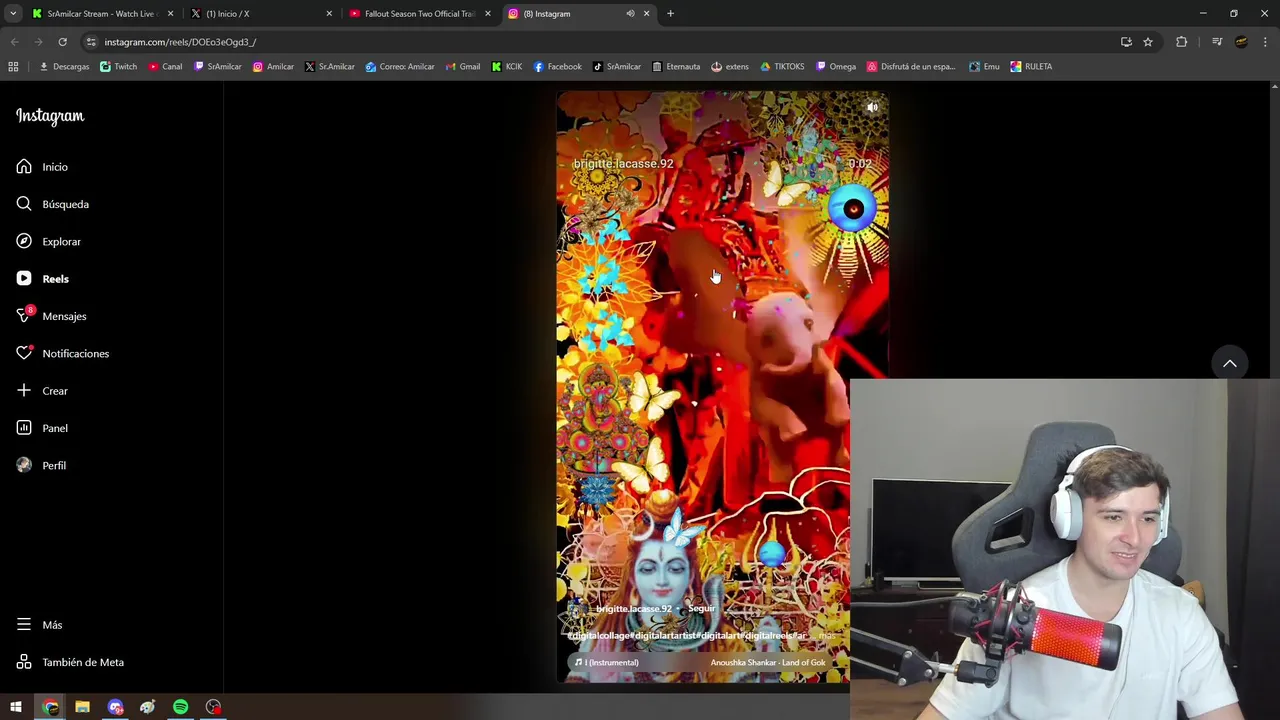The height and width of the screenshot is (720, 1280).
Task: Open Chrome profile avatar
Action: coord(1241,42)
